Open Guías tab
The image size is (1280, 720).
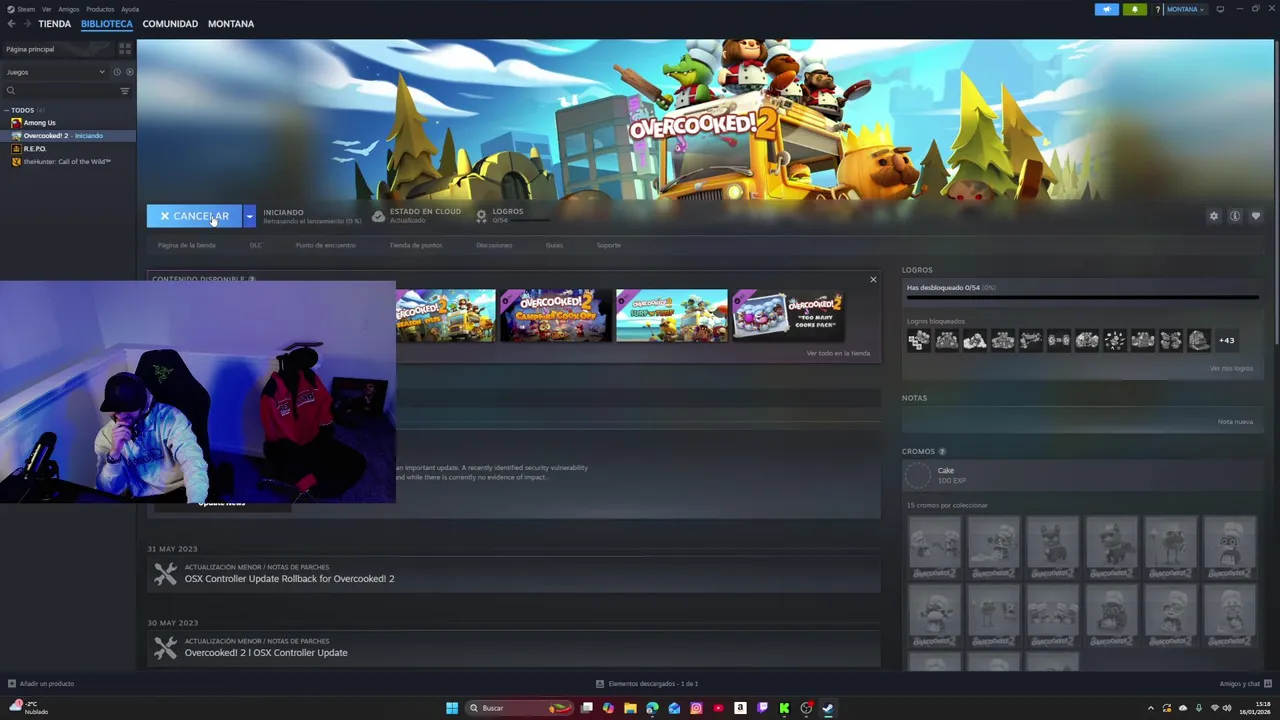pos(554,245)
